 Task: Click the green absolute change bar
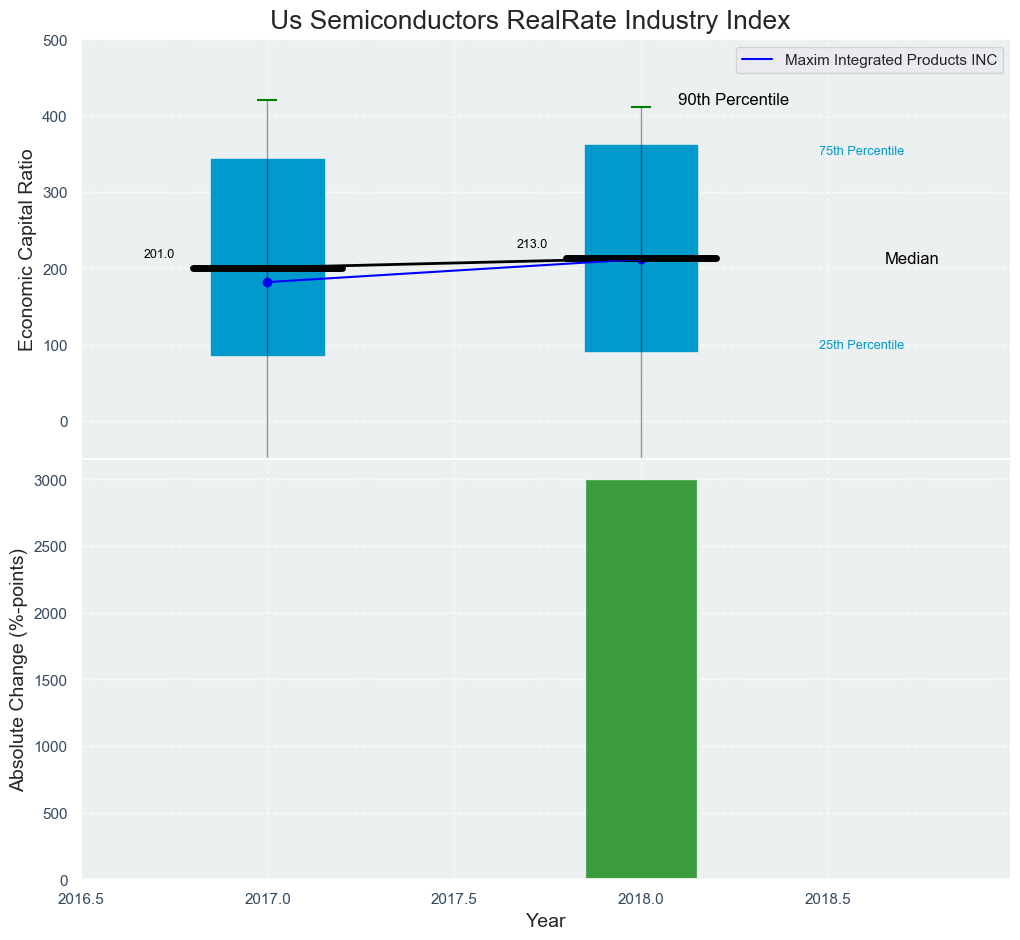641,680
